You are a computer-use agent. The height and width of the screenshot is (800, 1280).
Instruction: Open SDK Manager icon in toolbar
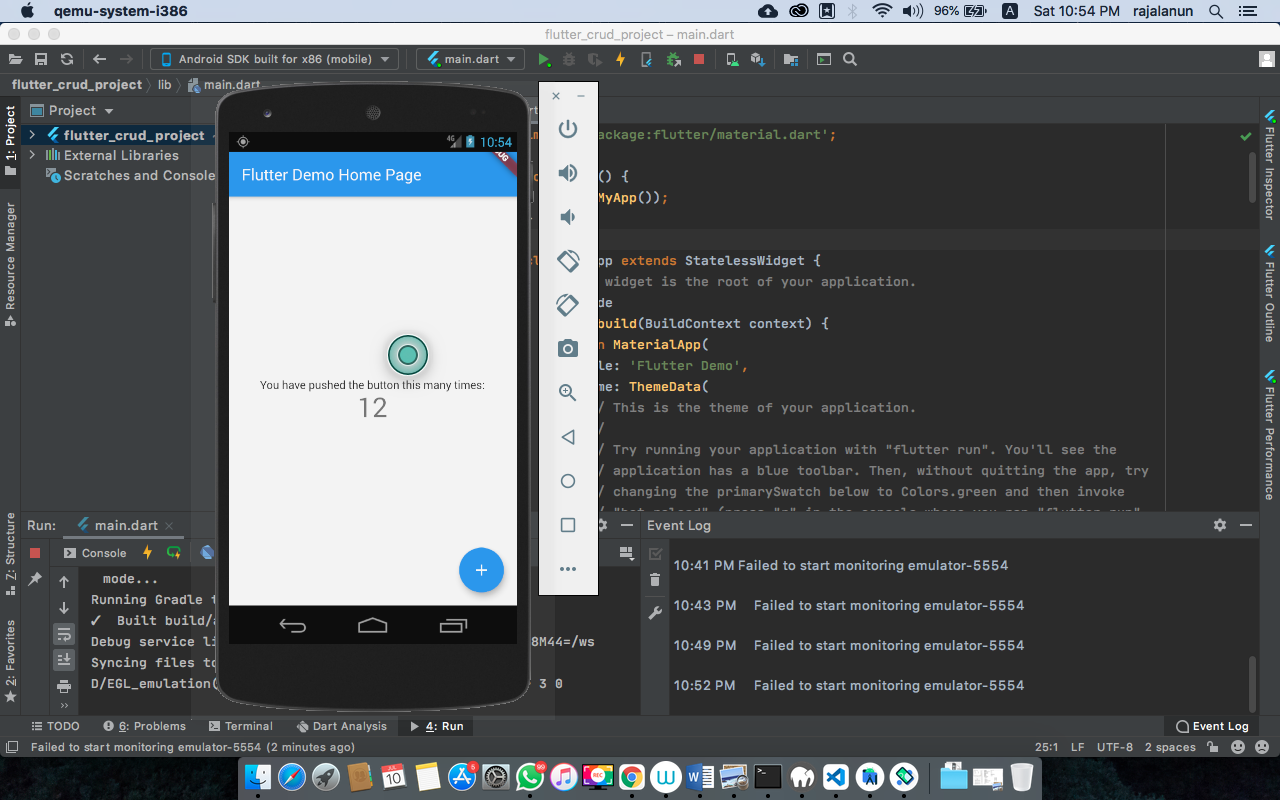click(757, 59)
